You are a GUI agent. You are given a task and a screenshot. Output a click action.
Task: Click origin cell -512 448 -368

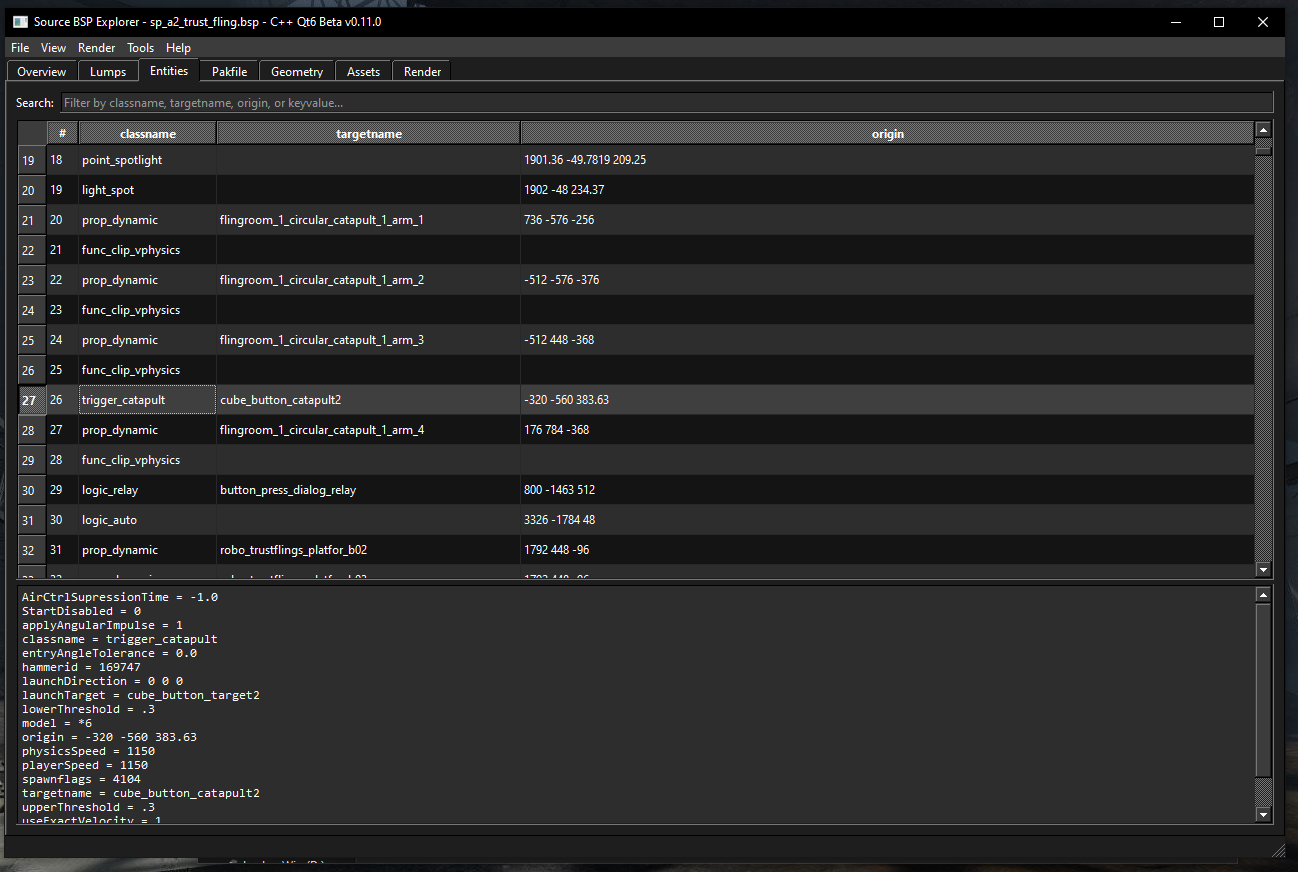pos(887,340)
